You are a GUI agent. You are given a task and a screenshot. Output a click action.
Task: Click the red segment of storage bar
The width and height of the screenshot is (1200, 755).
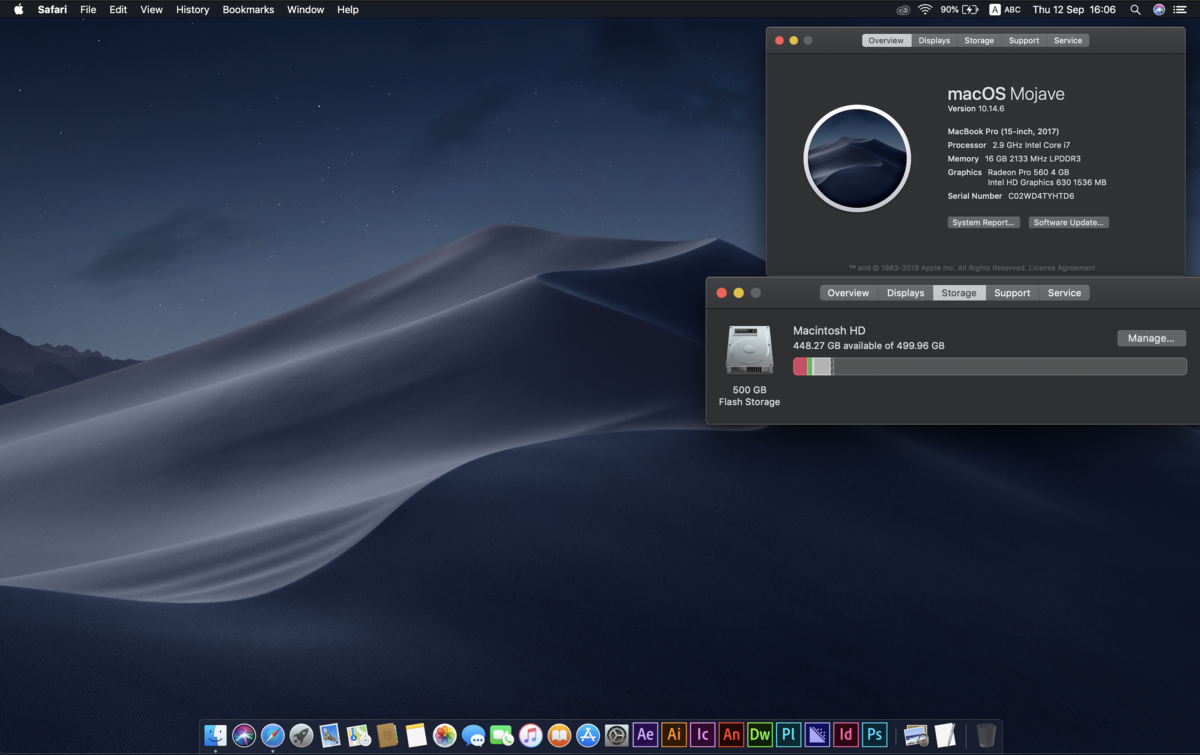pos(800,367)
